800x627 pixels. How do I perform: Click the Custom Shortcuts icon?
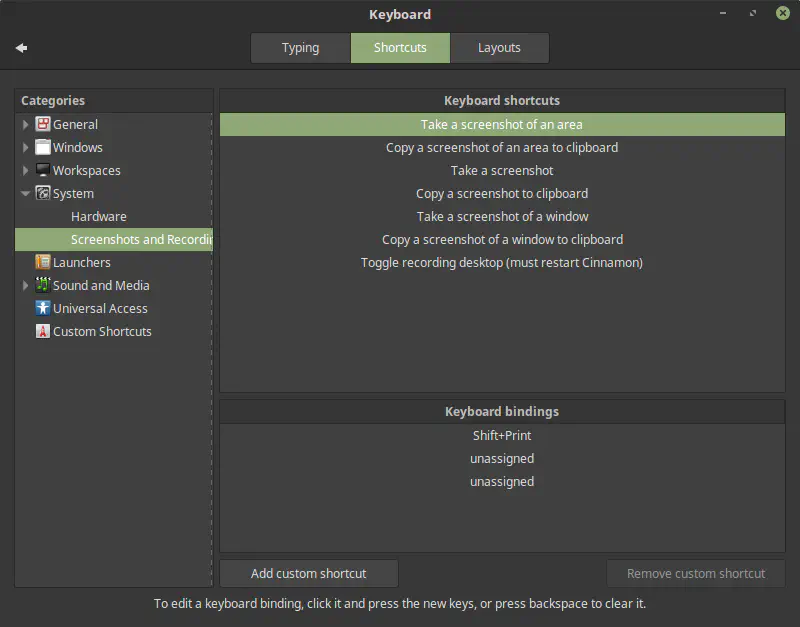[43, 331]
